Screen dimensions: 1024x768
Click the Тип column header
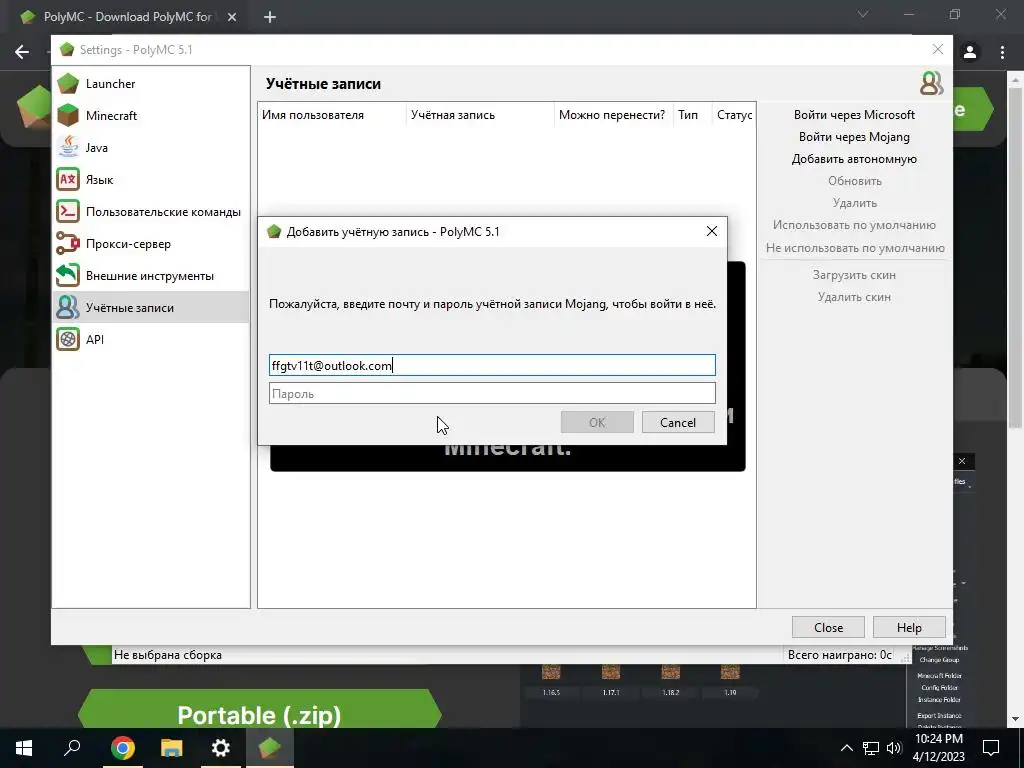pyautogui.click(x=692, y=115)
